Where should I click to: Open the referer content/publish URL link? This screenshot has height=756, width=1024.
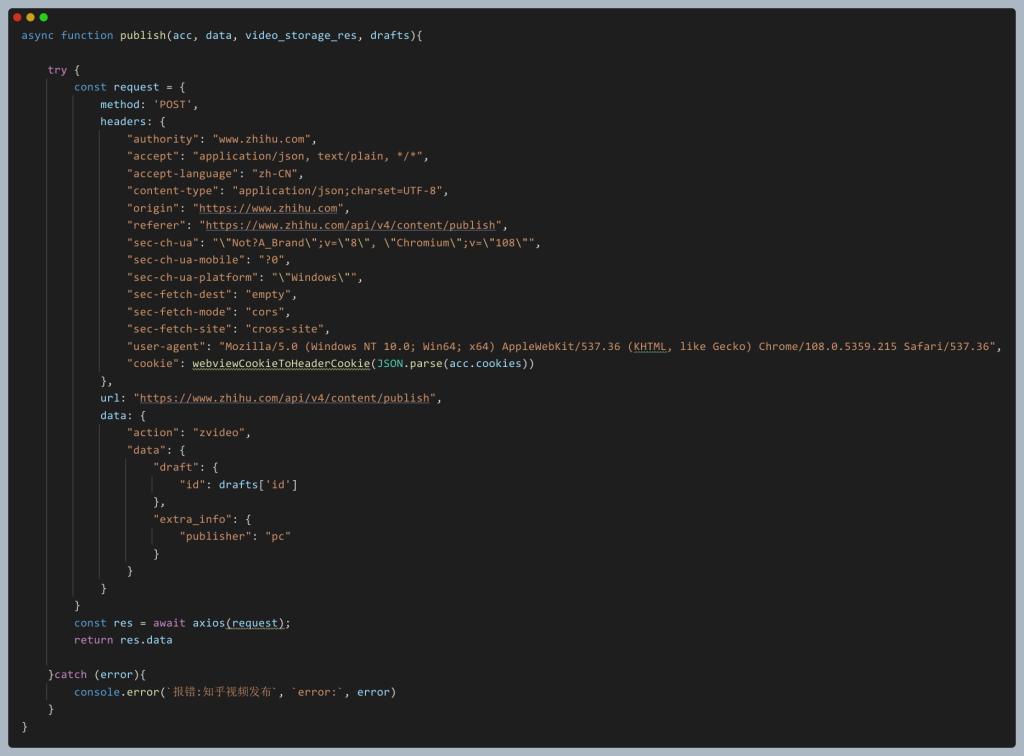click(352, 225)
